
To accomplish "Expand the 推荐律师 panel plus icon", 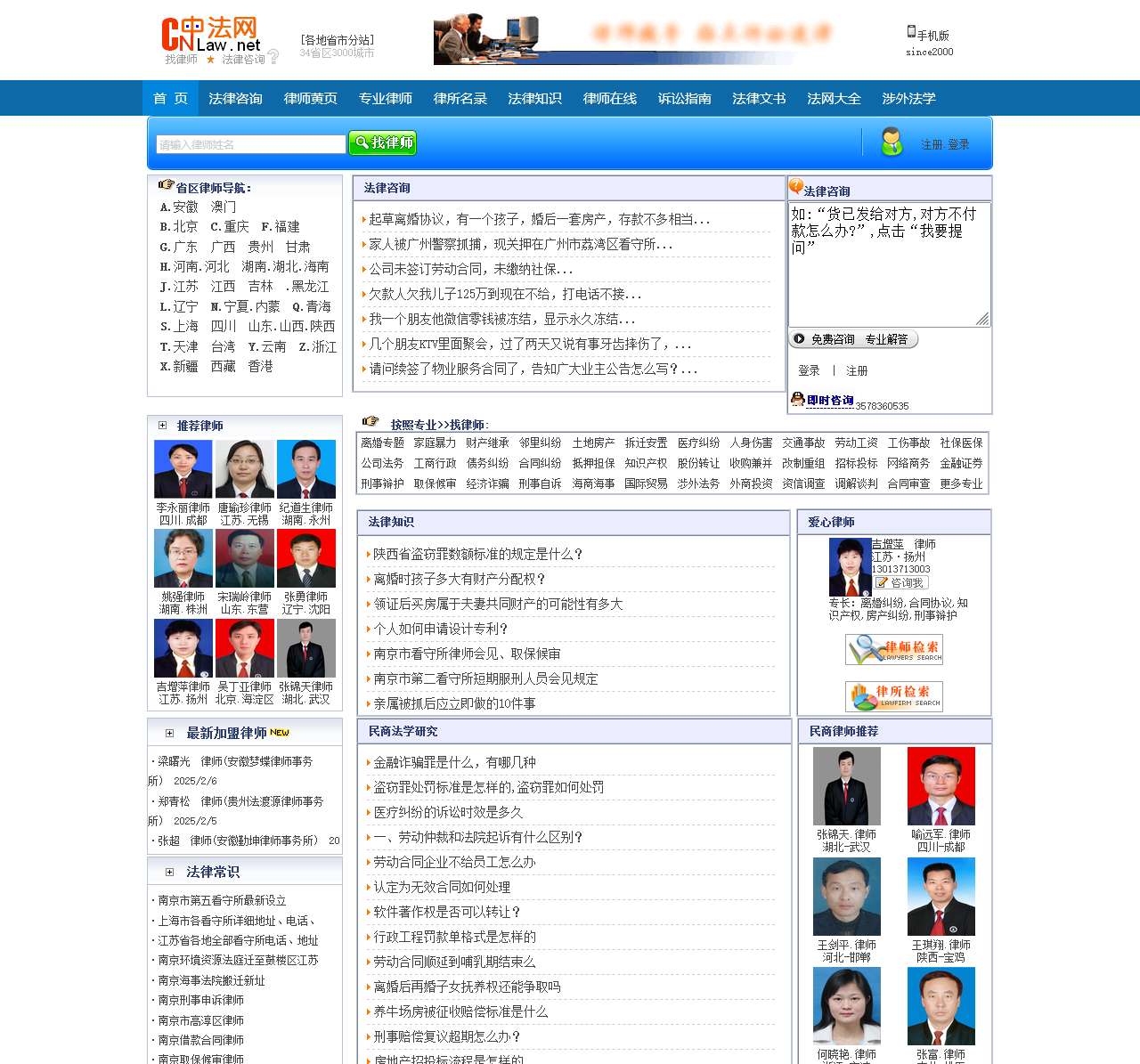I will pyautogui.click(x=163, y=426).
